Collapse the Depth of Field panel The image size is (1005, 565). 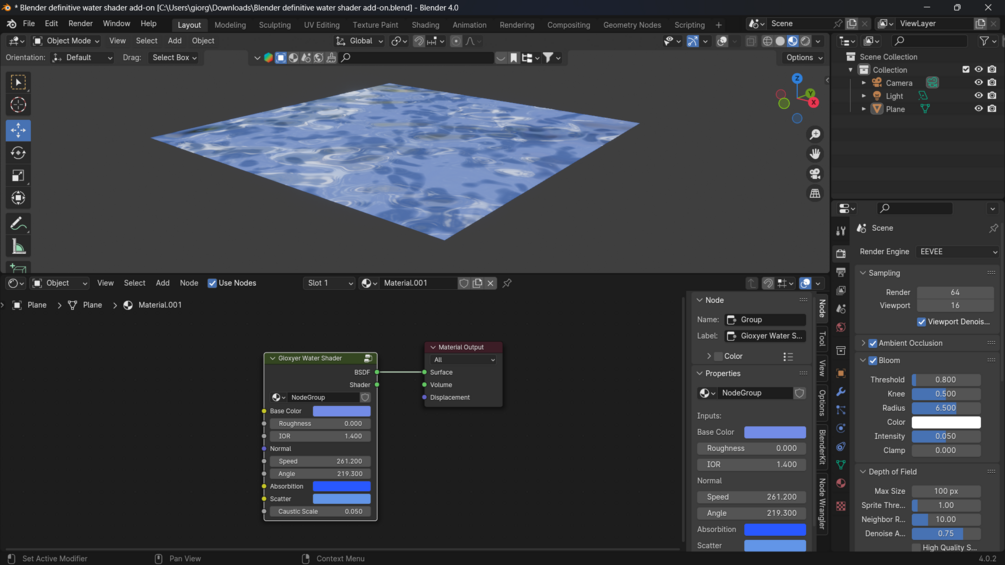click(x=863, y=472)
